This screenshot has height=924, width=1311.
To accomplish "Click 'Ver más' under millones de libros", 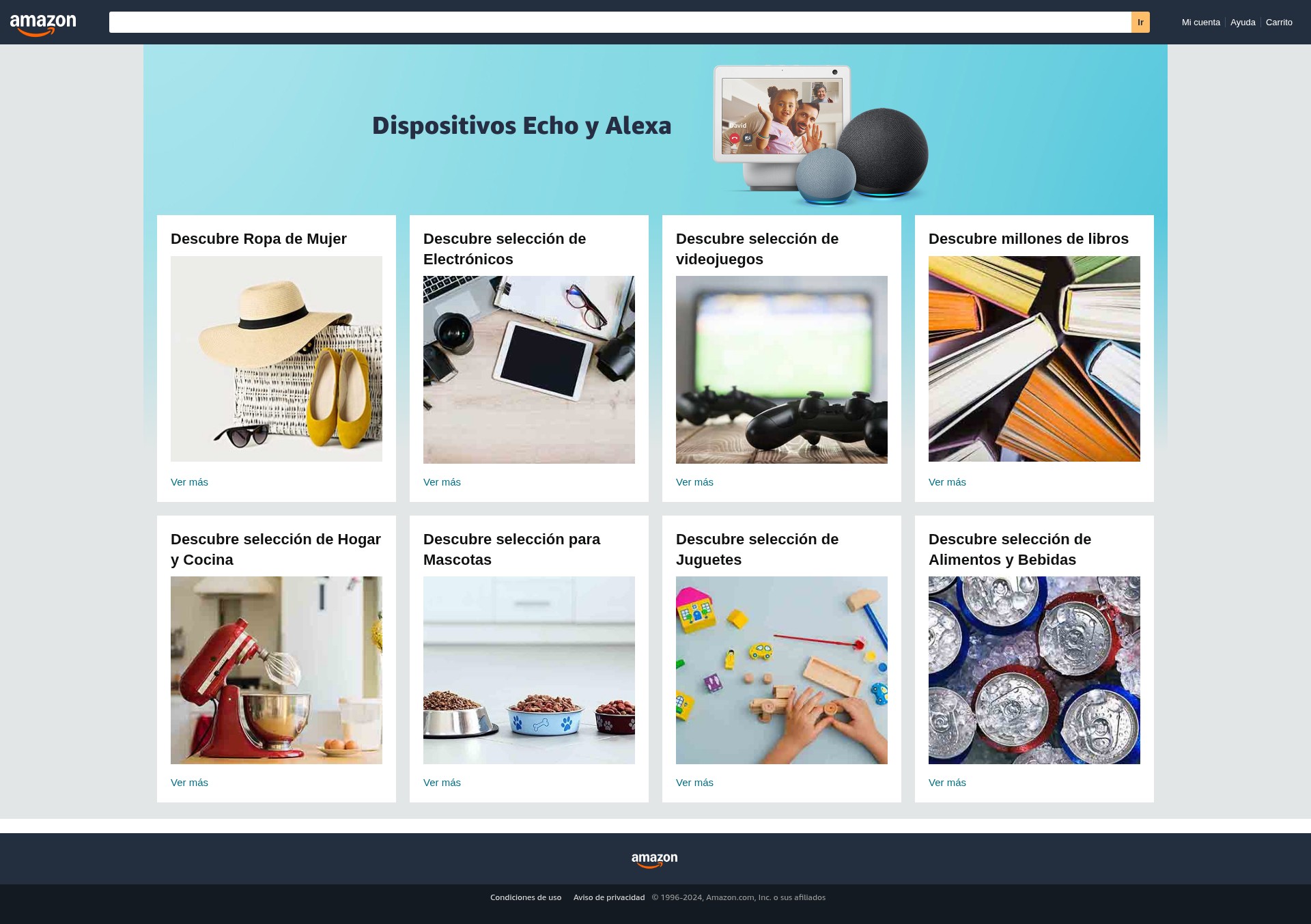I will pos(947,482).
